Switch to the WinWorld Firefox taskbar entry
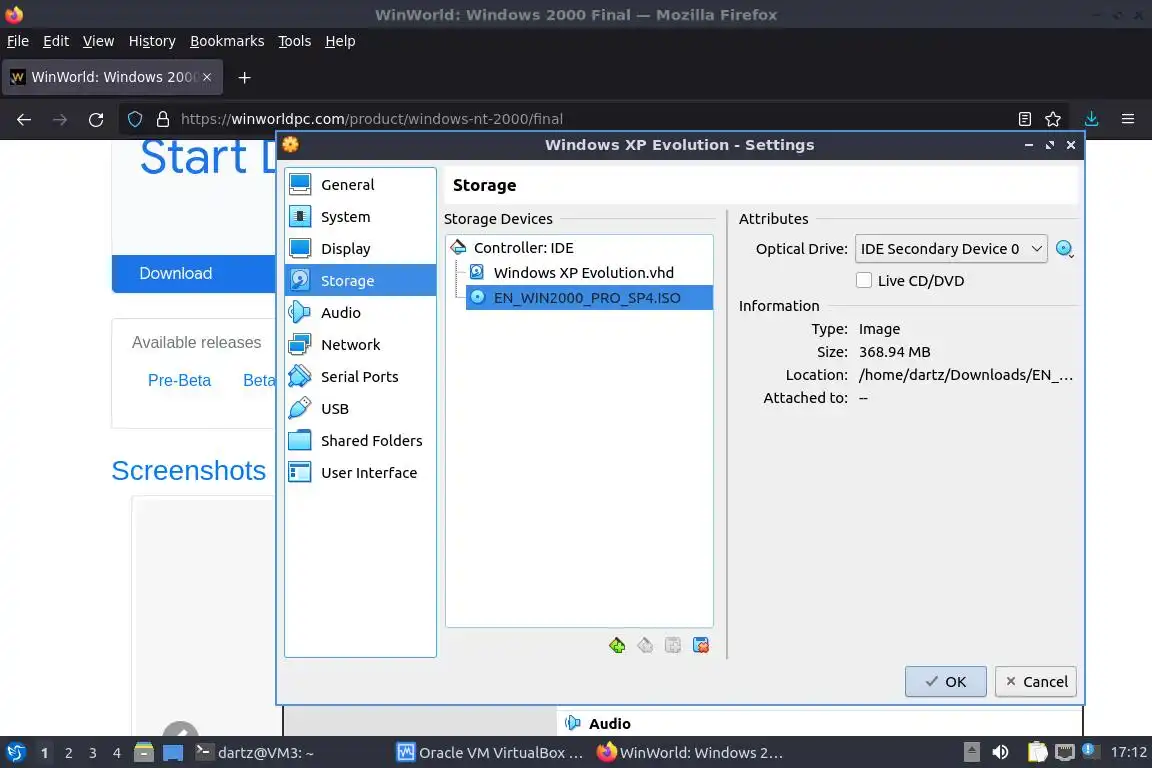Viewport: 1152px width, 768px height. (690, 753)
